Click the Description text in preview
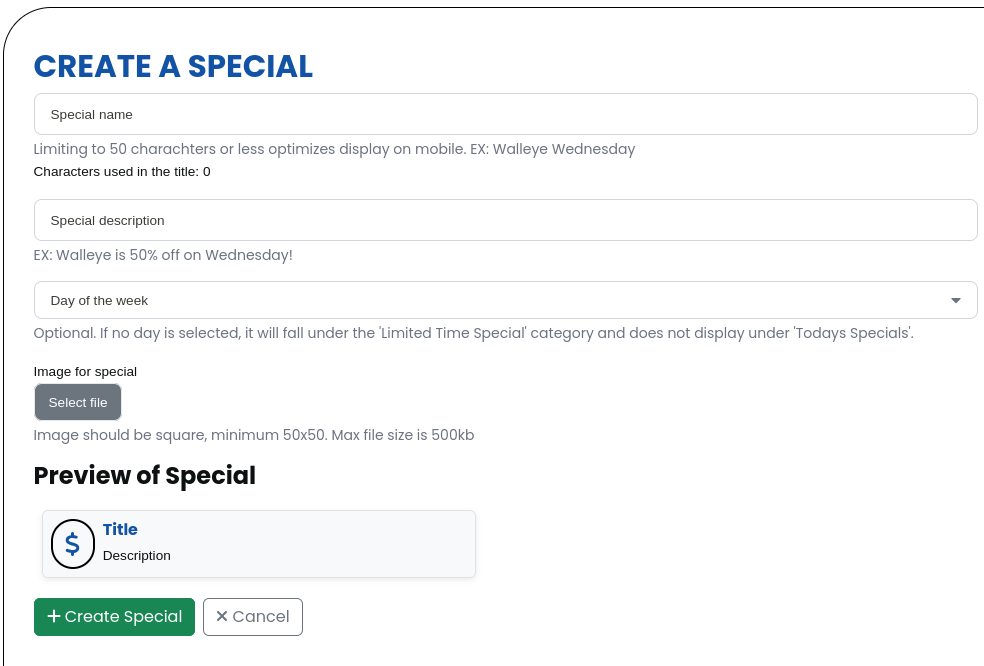 (137, 556)
